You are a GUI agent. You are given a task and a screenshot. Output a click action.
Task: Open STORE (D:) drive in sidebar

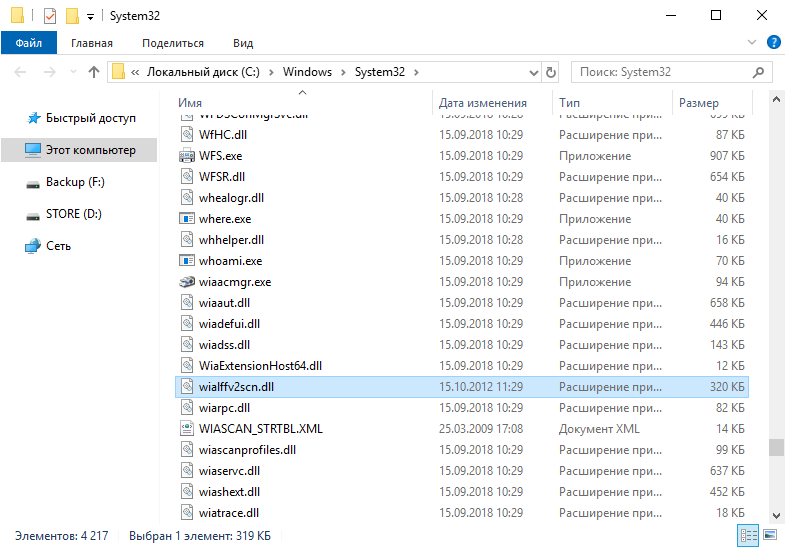pyautogui.click(x=74, y=214)
